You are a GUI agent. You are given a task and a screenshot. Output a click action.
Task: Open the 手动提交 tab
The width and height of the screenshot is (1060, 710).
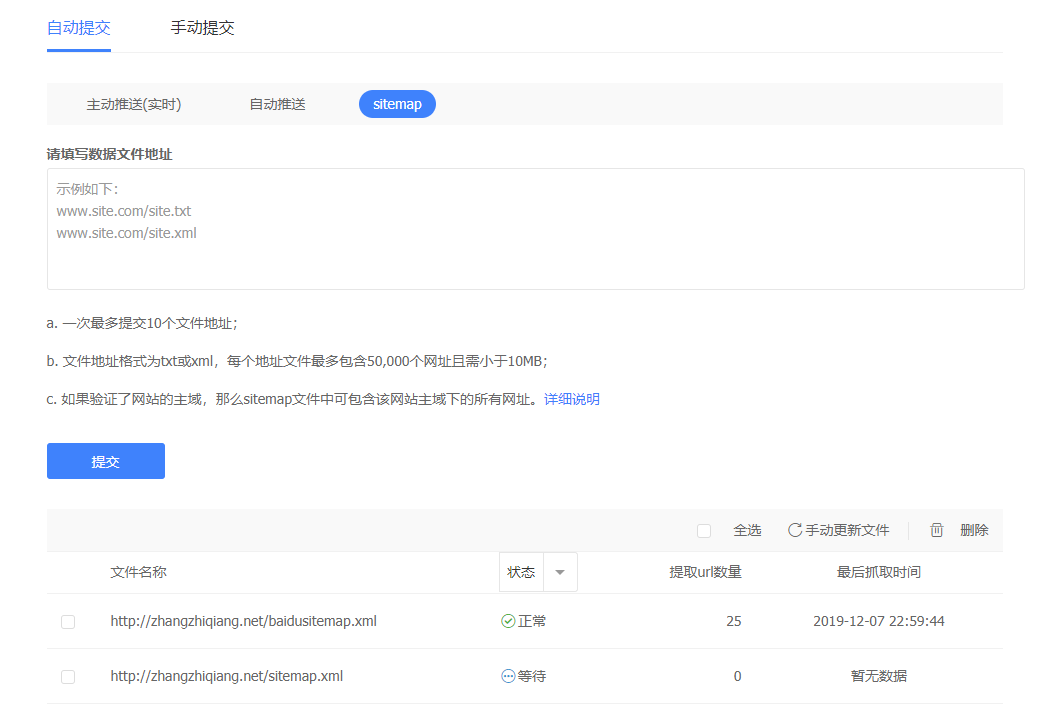tap(203, 28)
